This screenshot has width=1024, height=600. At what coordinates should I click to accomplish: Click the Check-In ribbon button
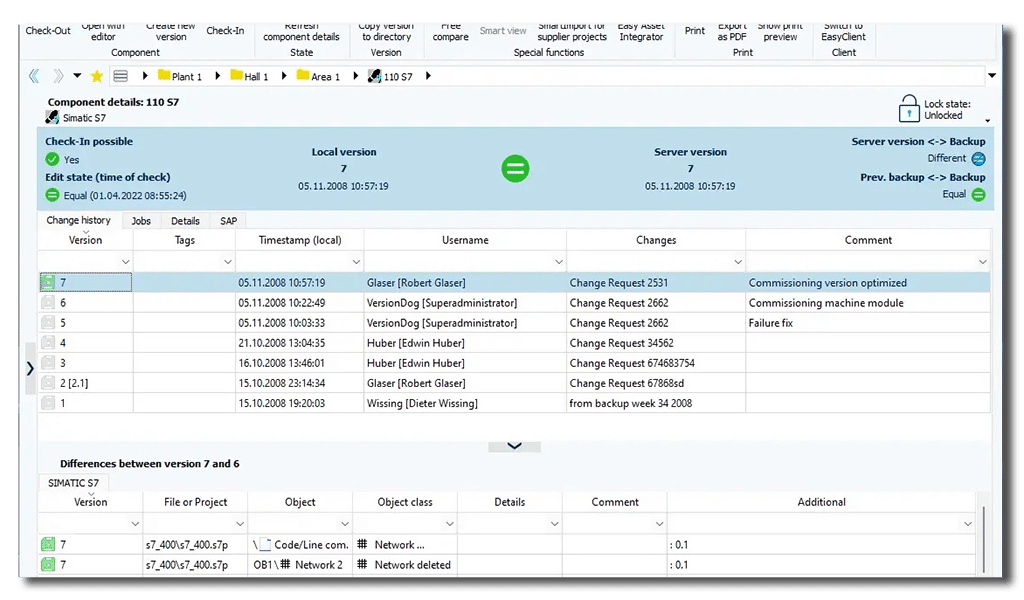click(225, 31)
